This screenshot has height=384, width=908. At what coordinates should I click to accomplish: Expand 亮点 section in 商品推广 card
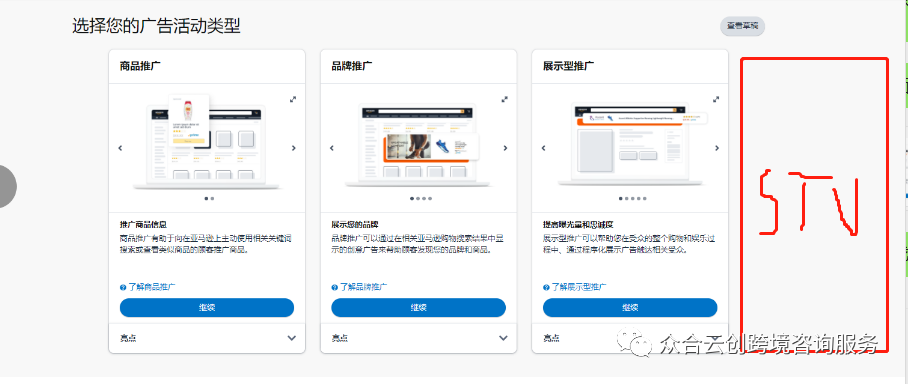tap(207, 338)
